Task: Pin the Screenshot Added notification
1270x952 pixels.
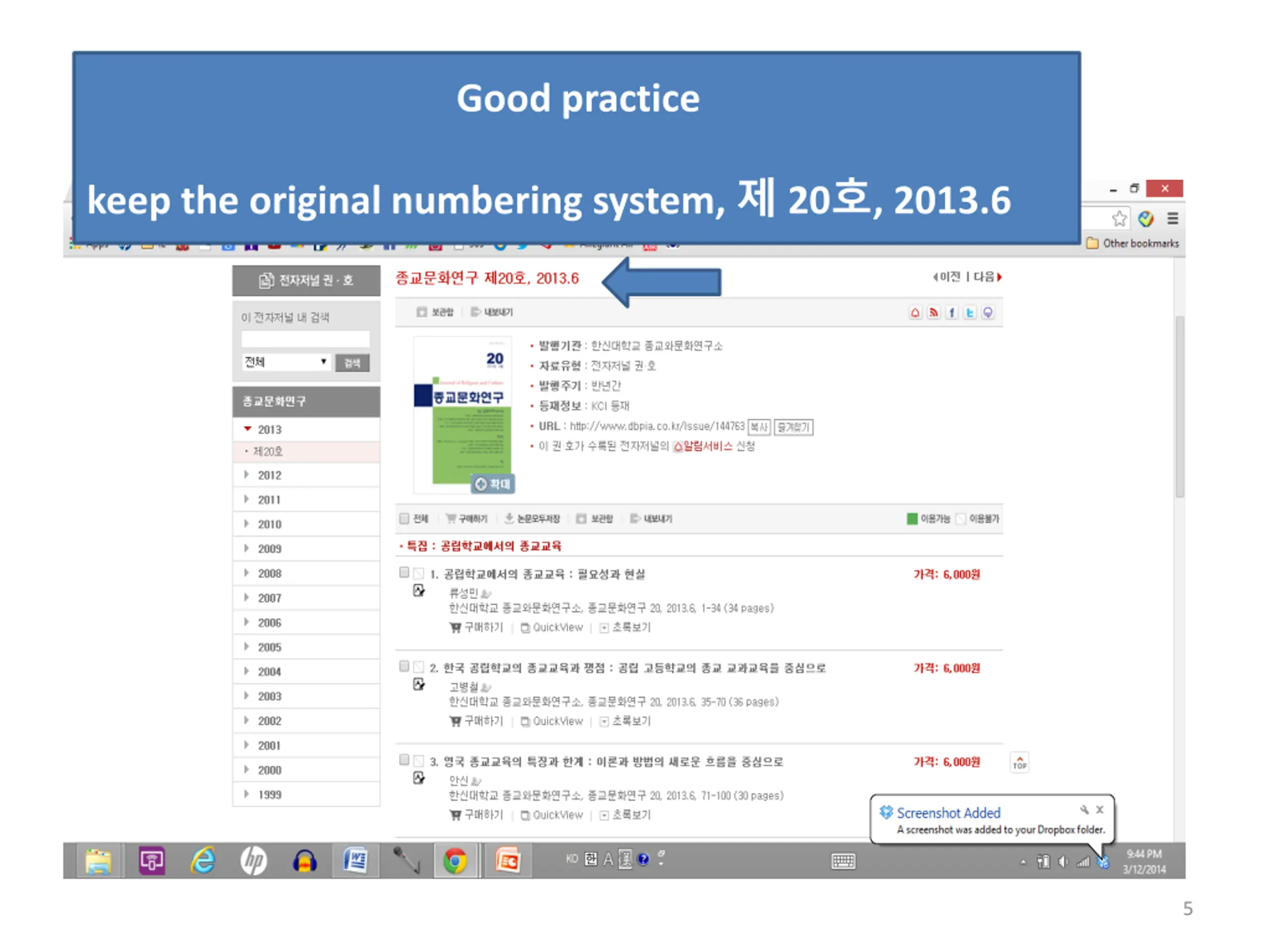Action: click(1084, 810)
